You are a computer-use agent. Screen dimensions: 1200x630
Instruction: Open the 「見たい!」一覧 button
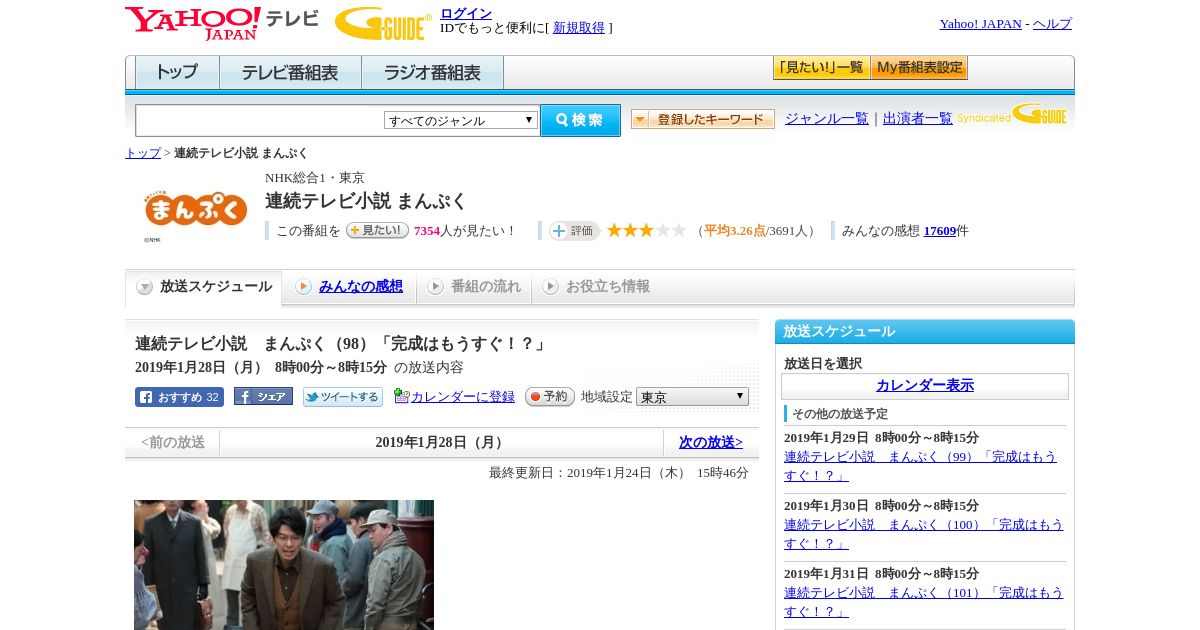pos(821,68)
